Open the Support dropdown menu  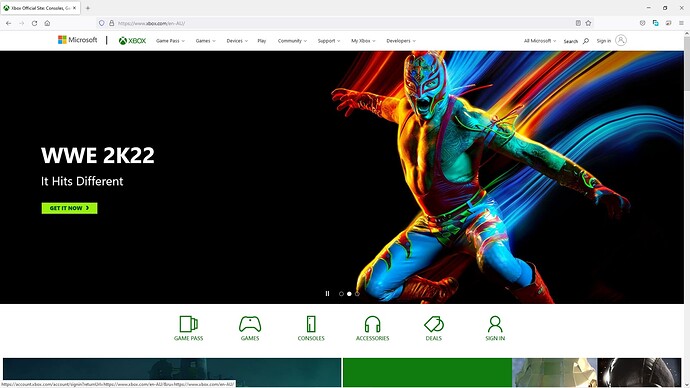329,41
